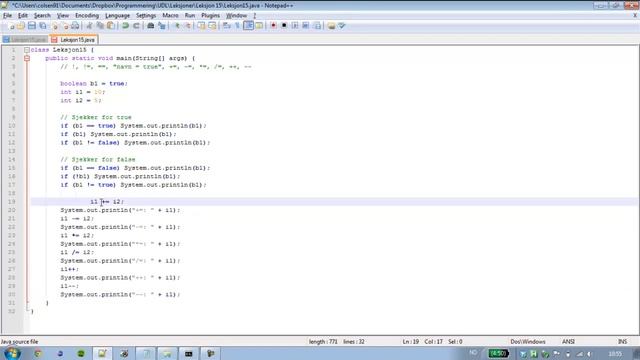The height and width of the screenshot is (360, 640).
Task: Open Find with the binoculars icon
Action: (151, 26)
